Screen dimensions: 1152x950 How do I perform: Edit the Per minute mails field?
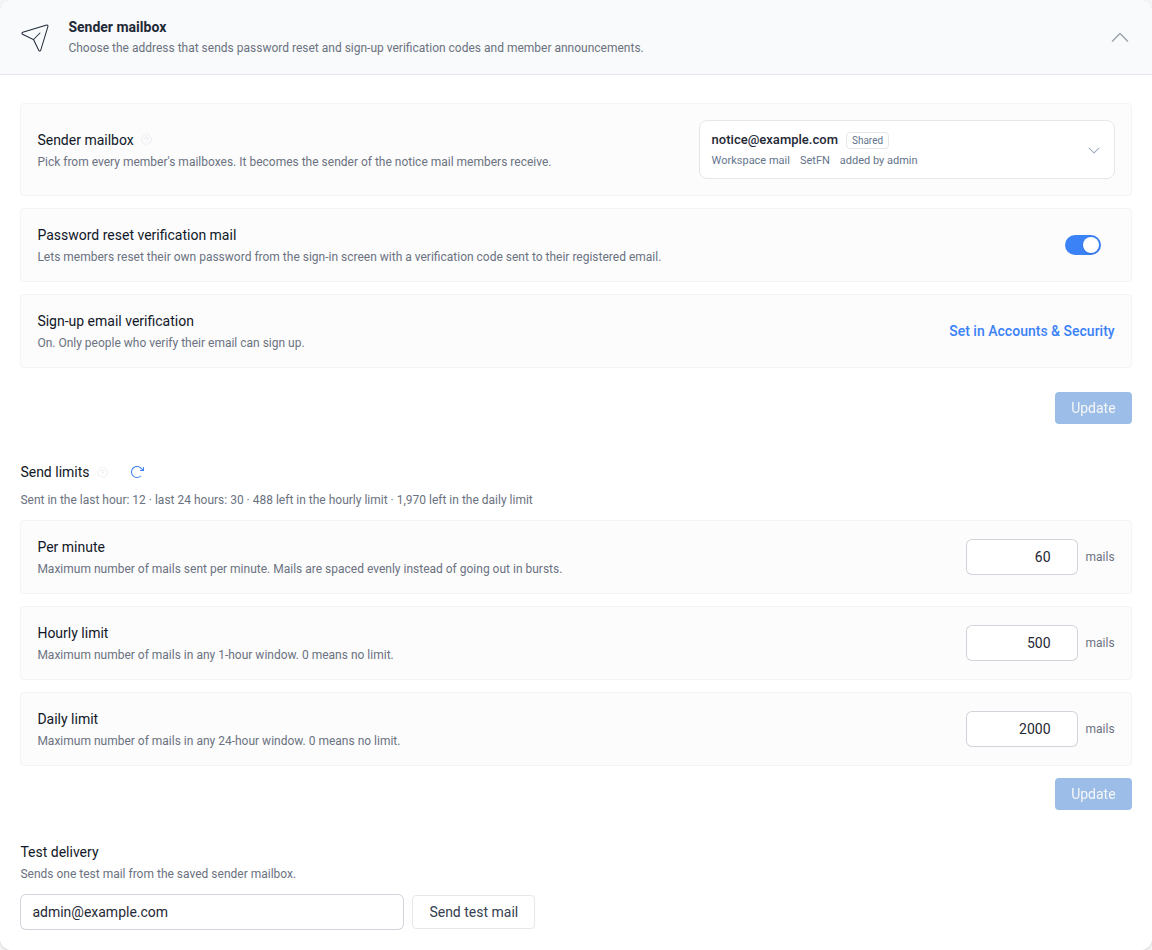click(x=1021, y=557)
